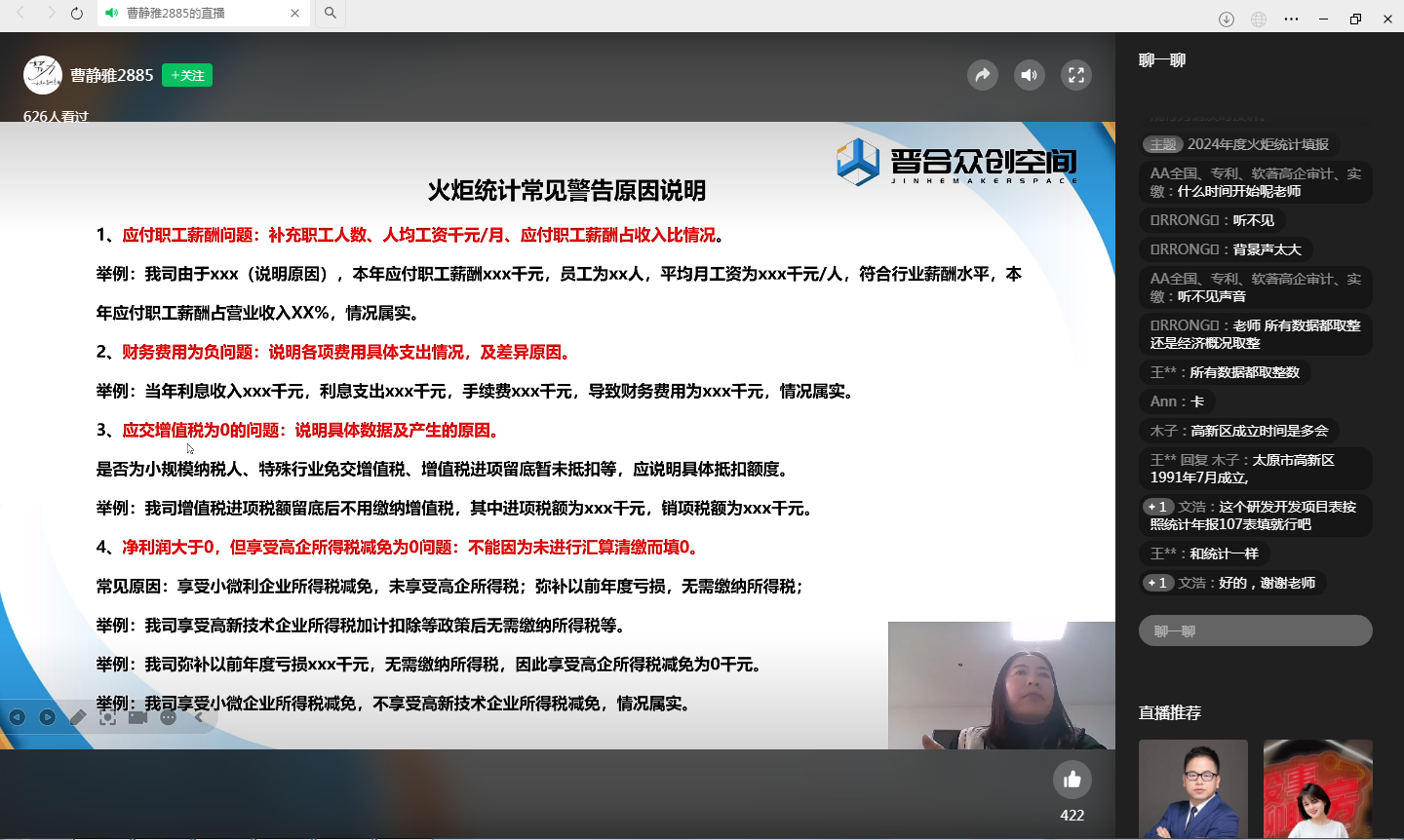Select 木子's message 高新区成立时间是多会
Image resolution: width=1404 pixels, height=840 pixels.
click(x=1240, y=431)
